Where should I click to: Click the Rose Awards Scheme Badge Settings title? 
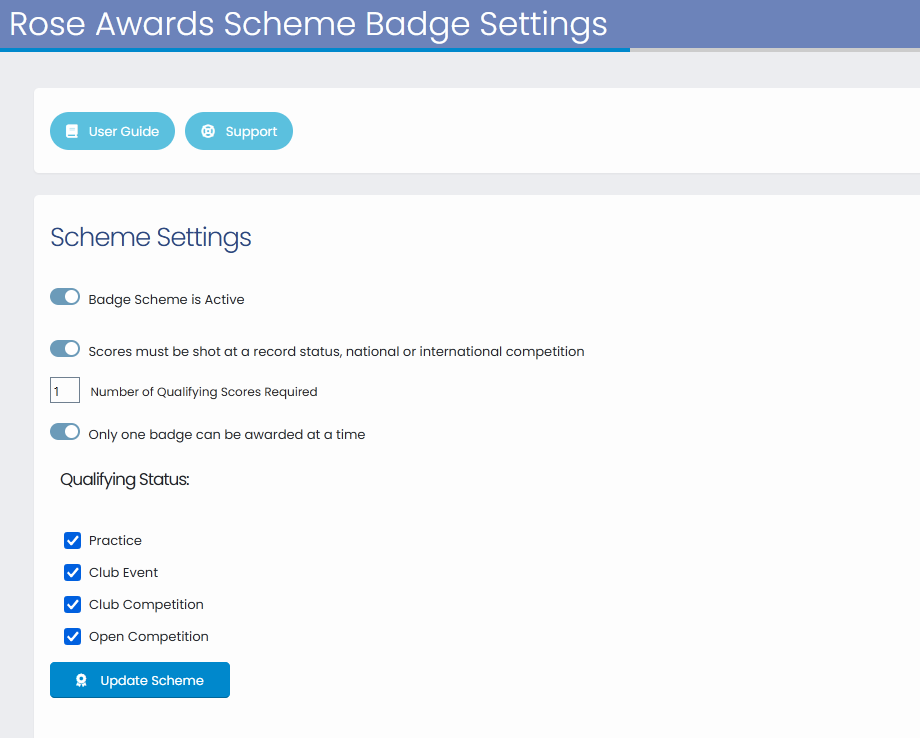pos(308,24)
